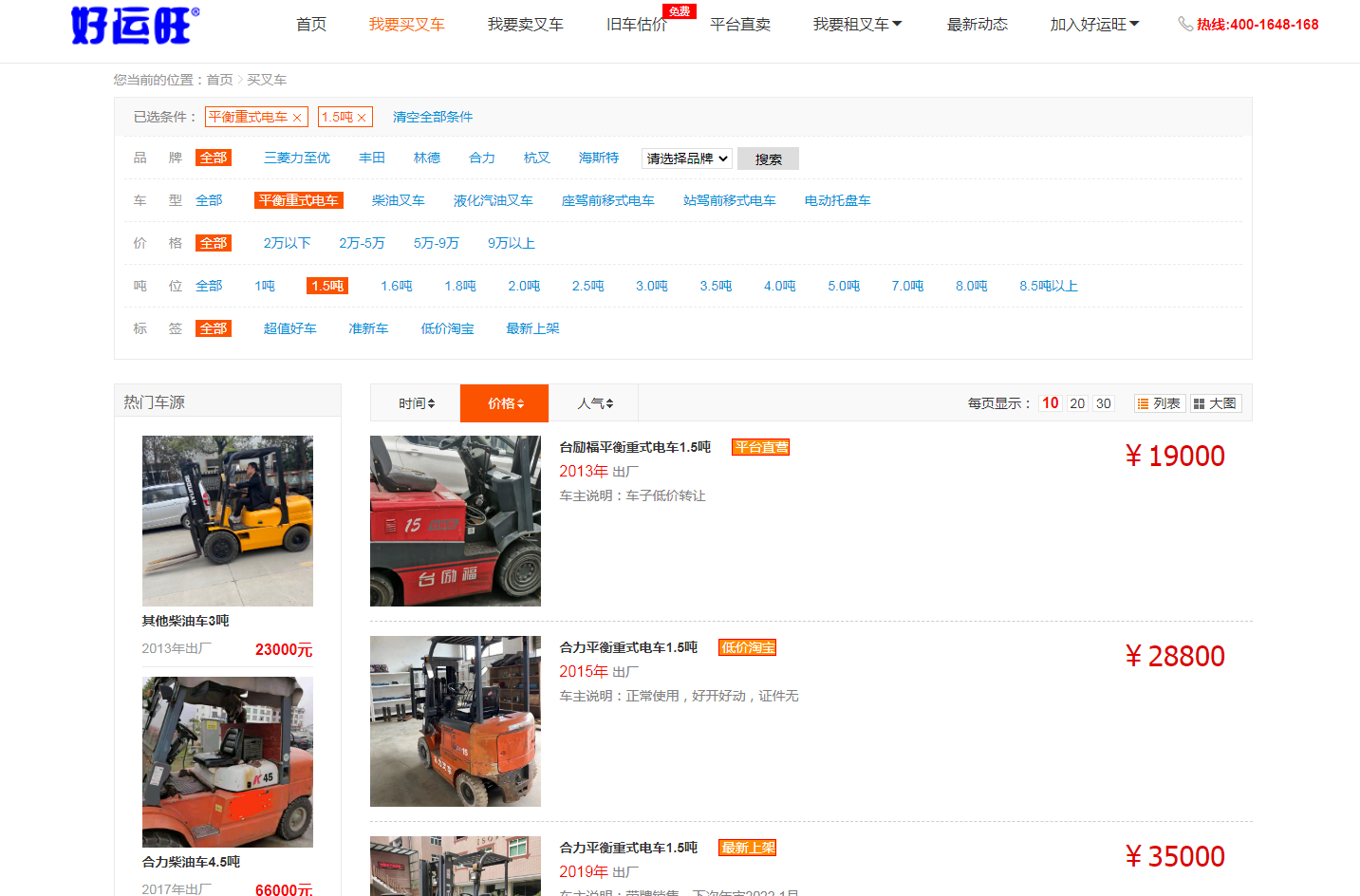
Task: Select 平衡重式电车 type filter
Action: 299,200
